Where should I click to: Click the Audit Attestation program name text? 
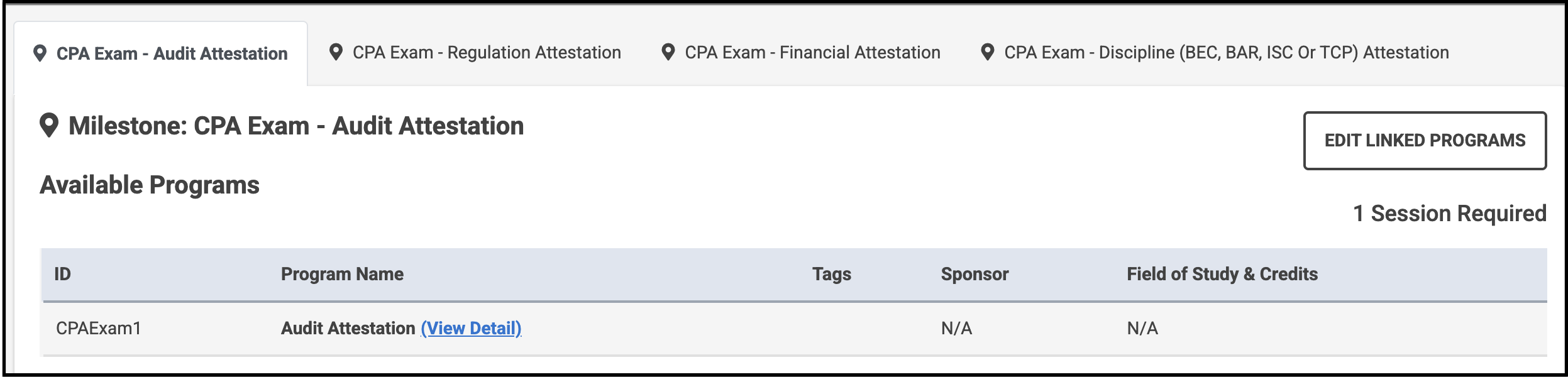[x=349, y=327]
